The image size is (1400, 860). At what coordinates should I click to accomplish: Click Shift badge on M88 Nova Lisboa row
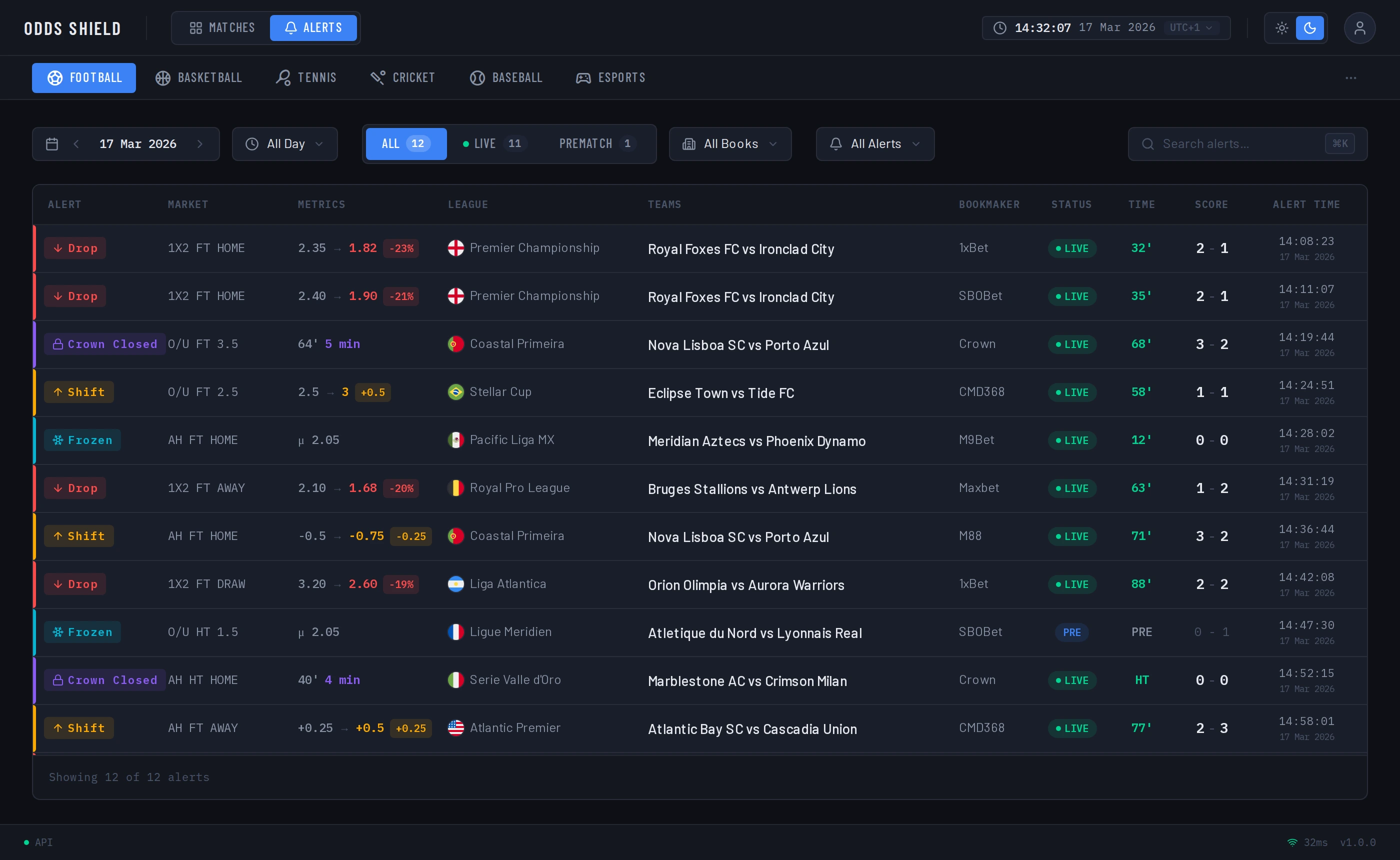(x=79, y=536)
